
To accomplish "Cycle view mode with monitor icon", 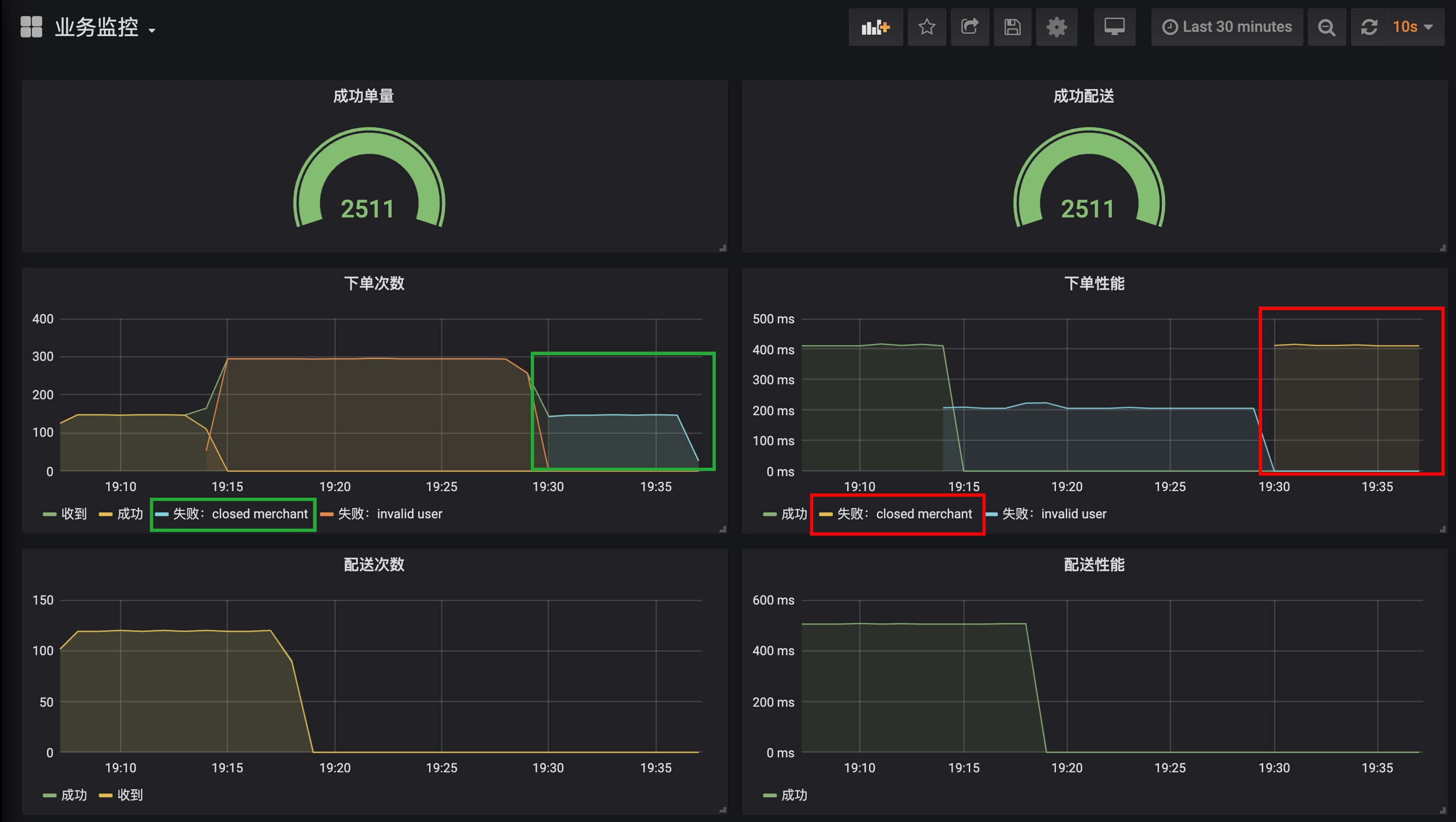I will coord(1114,27).
